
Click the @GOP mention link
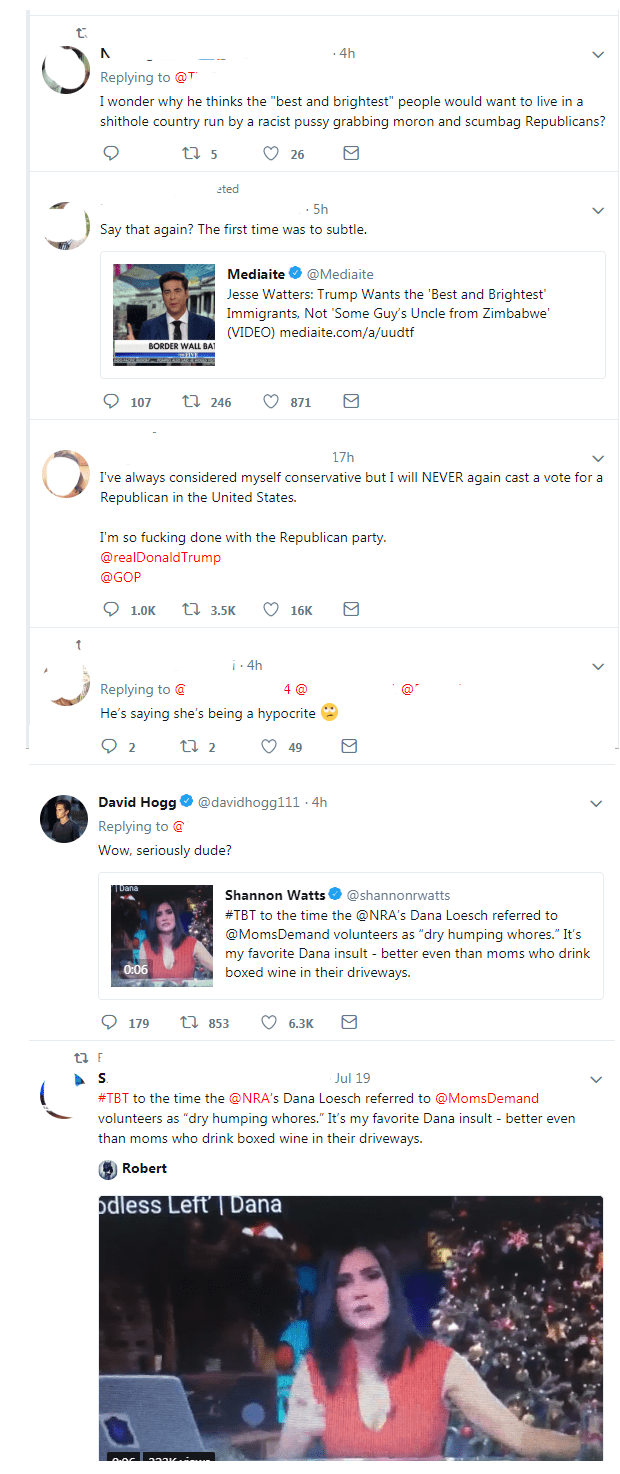coord(120,577)
